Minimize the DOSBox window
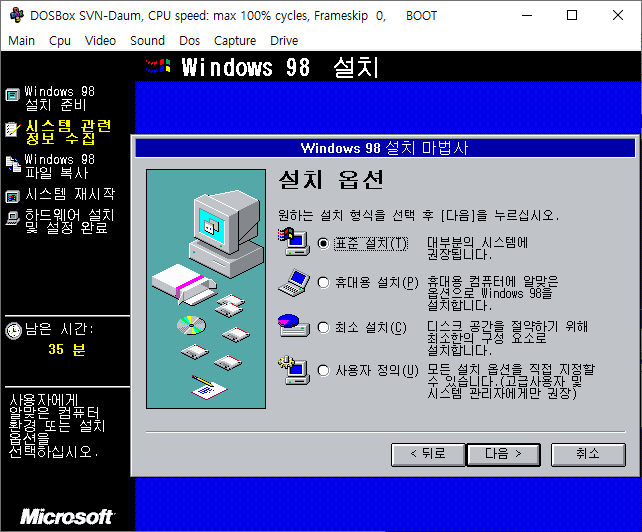This screenshot has width=642, height=532. 527,16
